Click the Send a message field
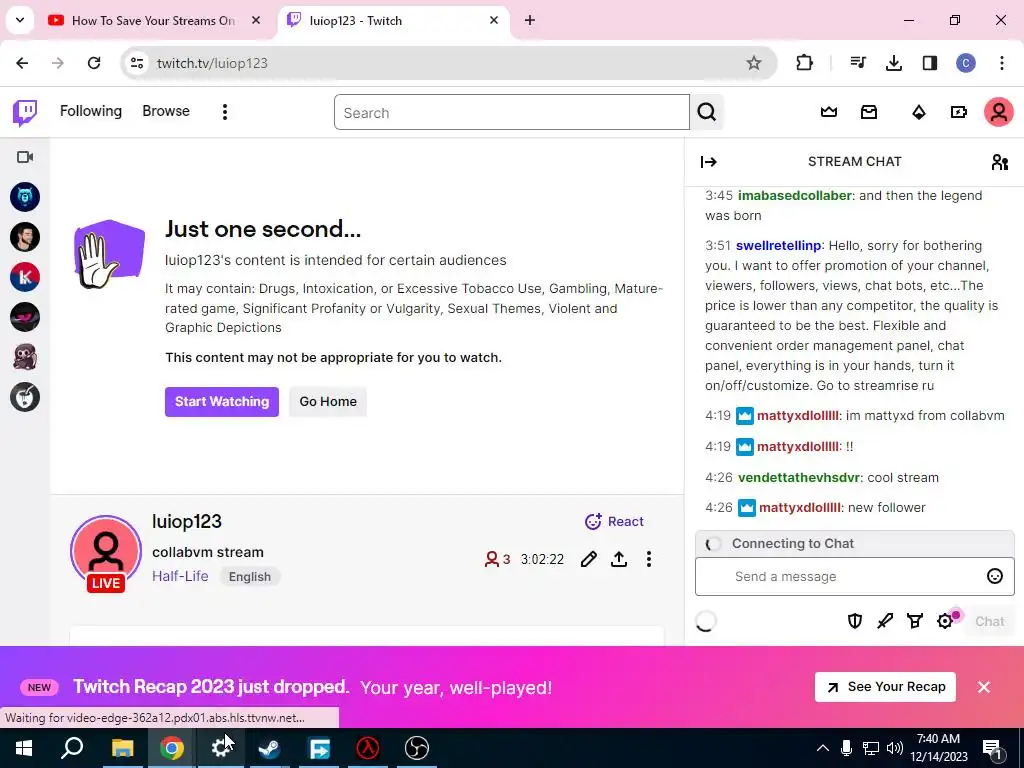Viewport: 1024px width, 768px height. pos(854,577)
